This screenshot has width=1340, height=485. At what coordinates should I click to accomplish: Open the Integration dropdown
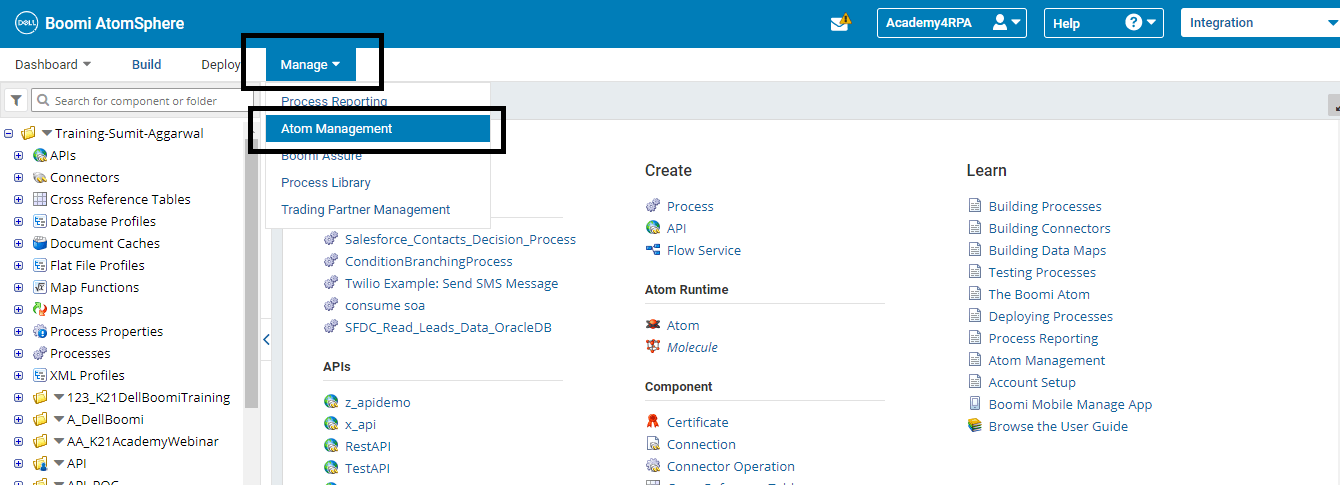(1260, 23)
